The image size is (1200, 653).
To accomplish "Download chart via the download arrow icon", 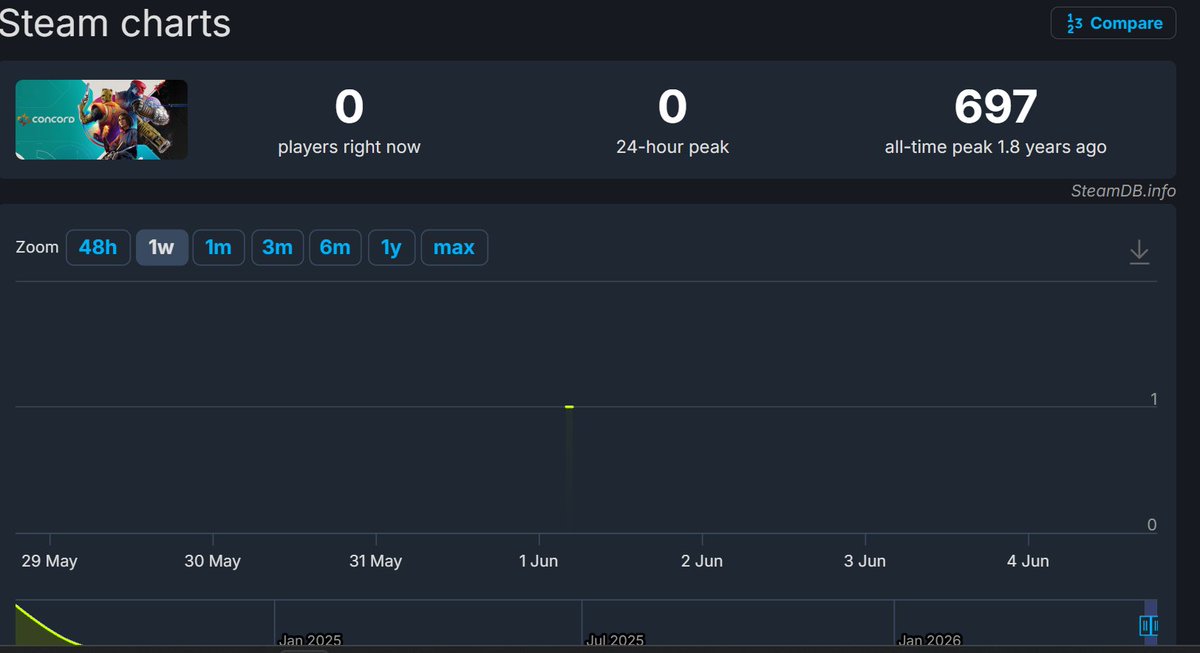I will [1139, 252].
